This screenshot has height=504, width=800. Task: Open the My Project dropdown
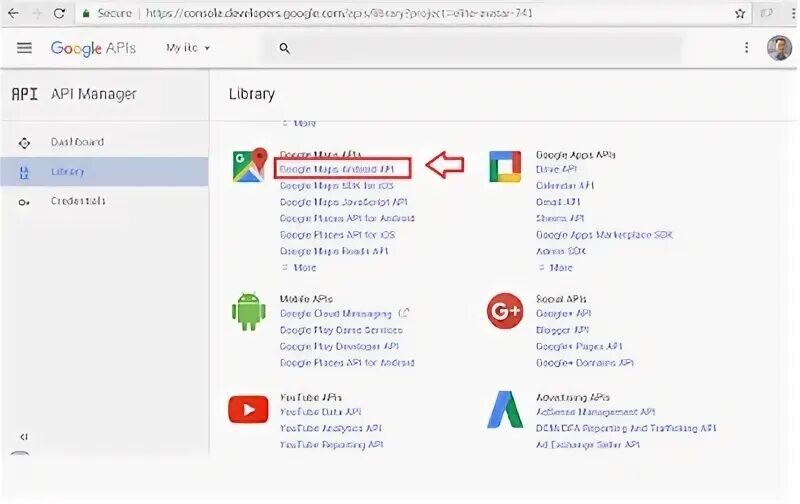tap(188, 48)
